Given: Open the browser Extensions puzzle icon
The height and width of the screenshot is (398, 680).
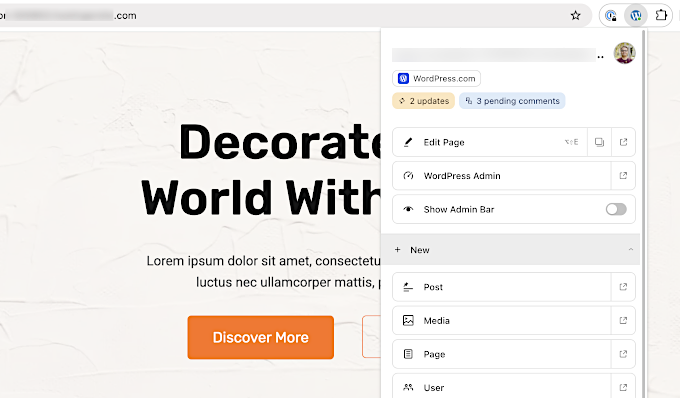Looking at the screenshot, I should click(x=660, y=16).
